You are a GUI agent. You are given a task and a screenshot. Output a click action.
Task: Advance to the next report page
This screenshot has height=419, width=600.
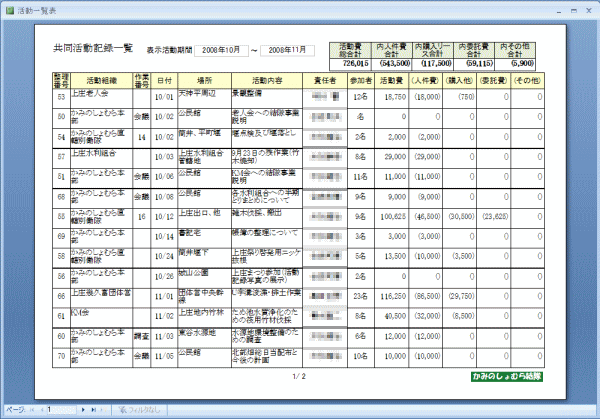point(84,411)
